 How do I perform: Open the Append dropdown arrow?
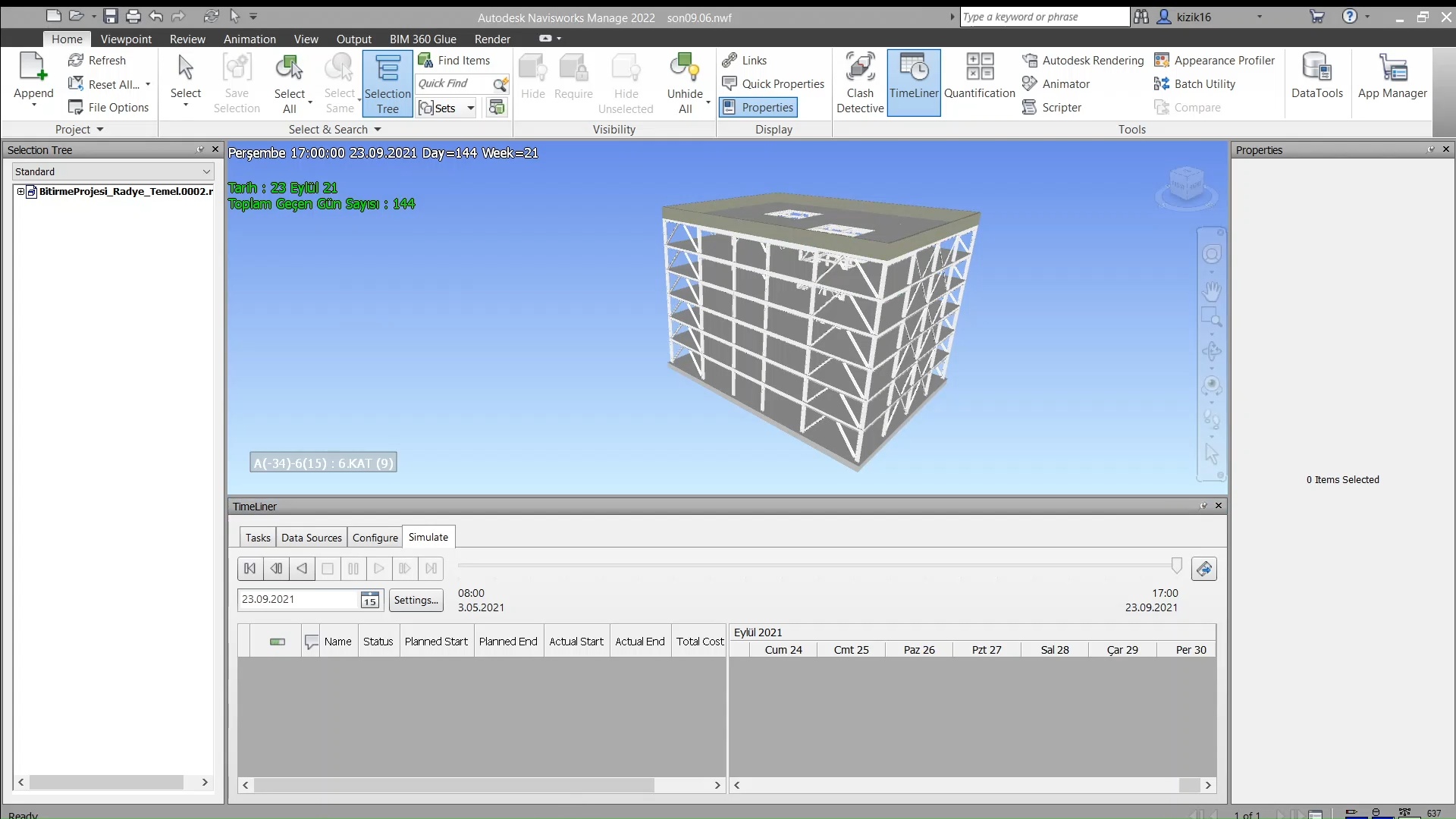(33, 105)
